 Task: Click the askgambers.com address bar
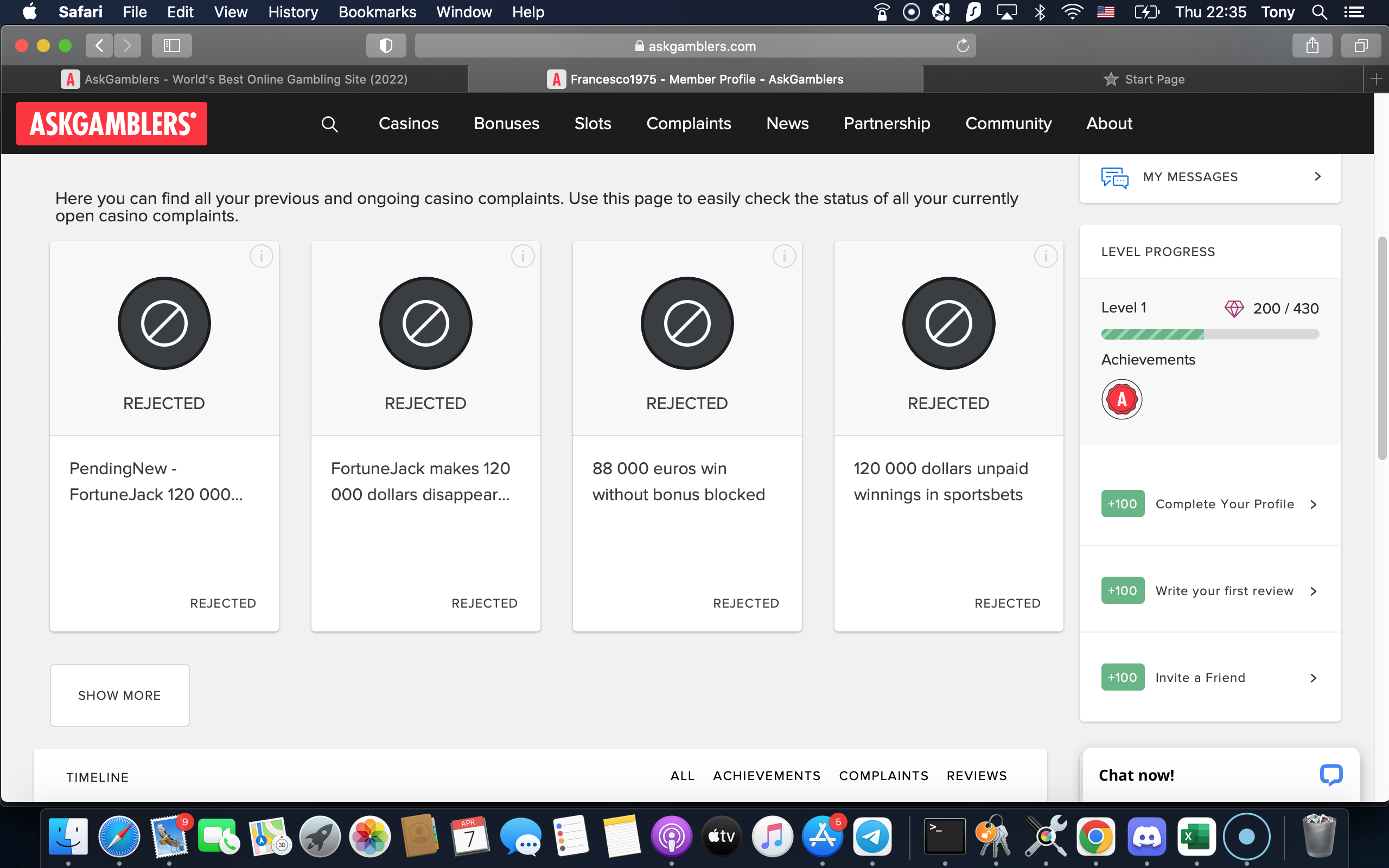click(695, 46)
